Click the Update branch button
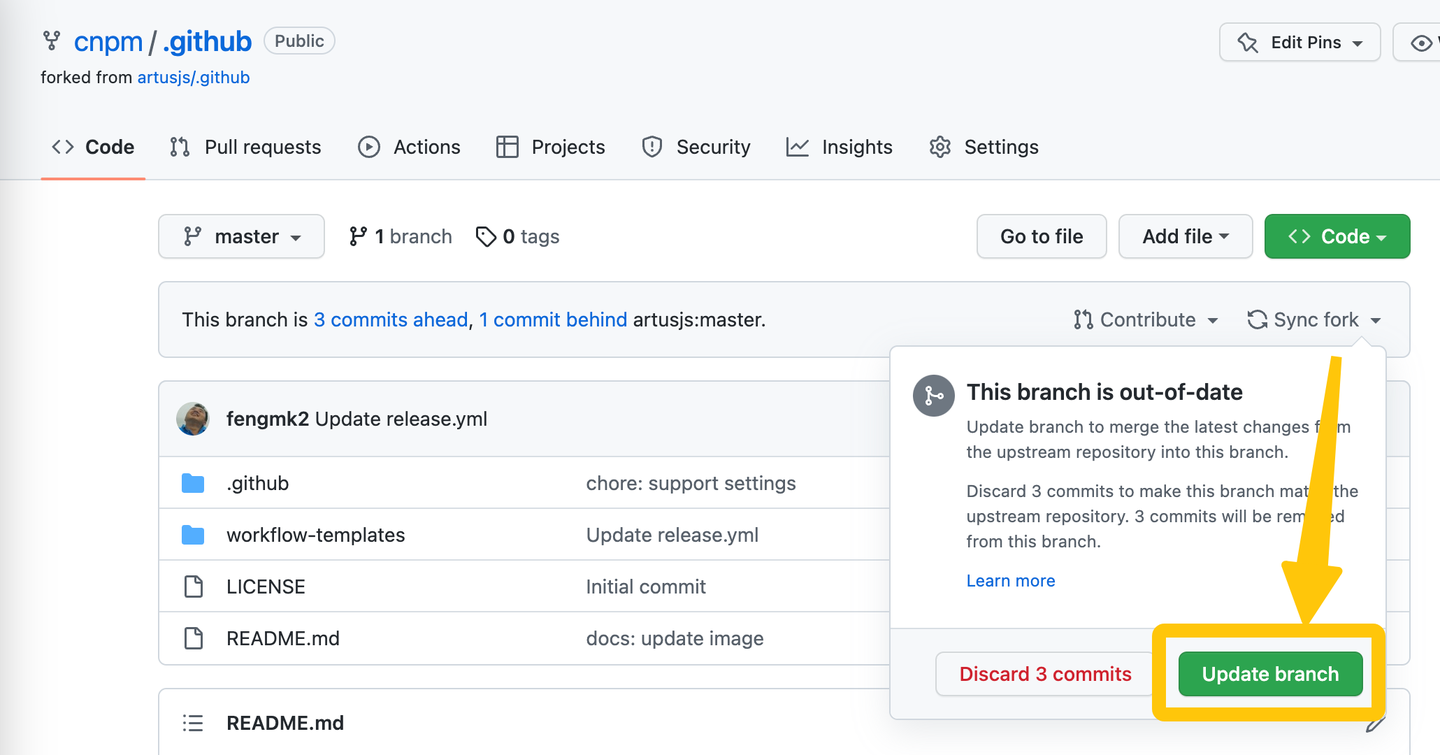This screenshot has height=755, width=1440. [x=1268, y=674]
